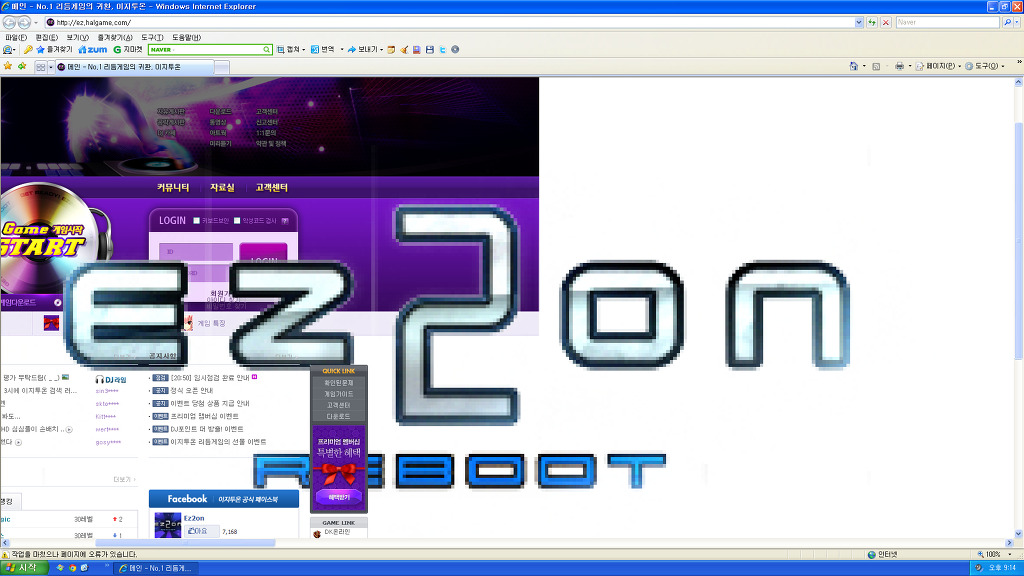Screen dimensions: 1024x576
Task: Click the Stop loading red X button
Action: (x=885, y=22)
